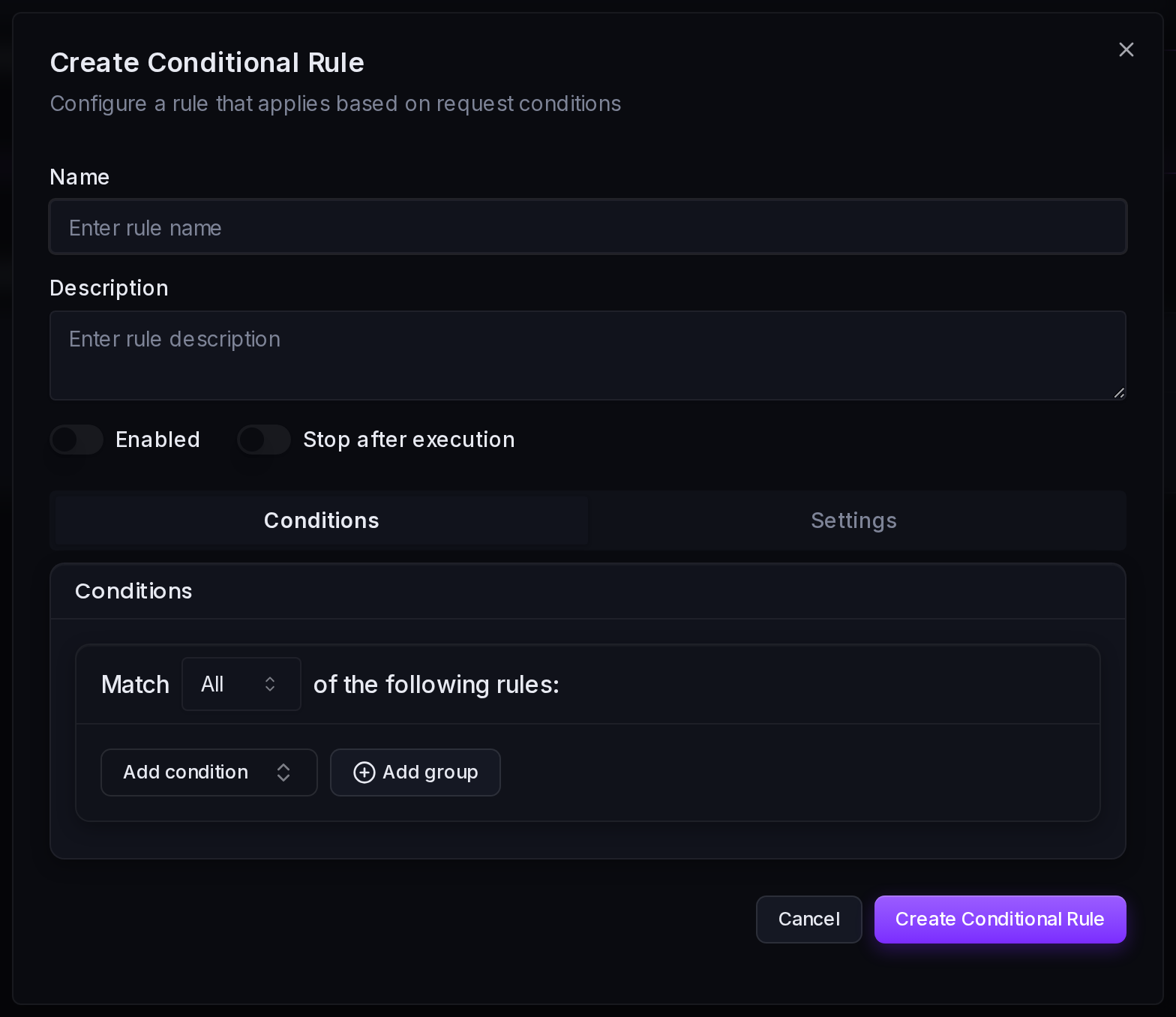Viewport: 1176px width, 1017px height.
Task: Close the Create Conditional Rule dialog
Action: (x=1126, y=49)
